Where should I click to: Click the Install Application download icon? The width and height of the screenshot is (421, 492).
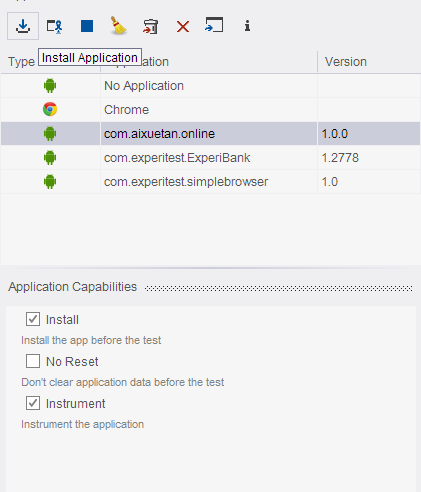[x=23, y=26]
